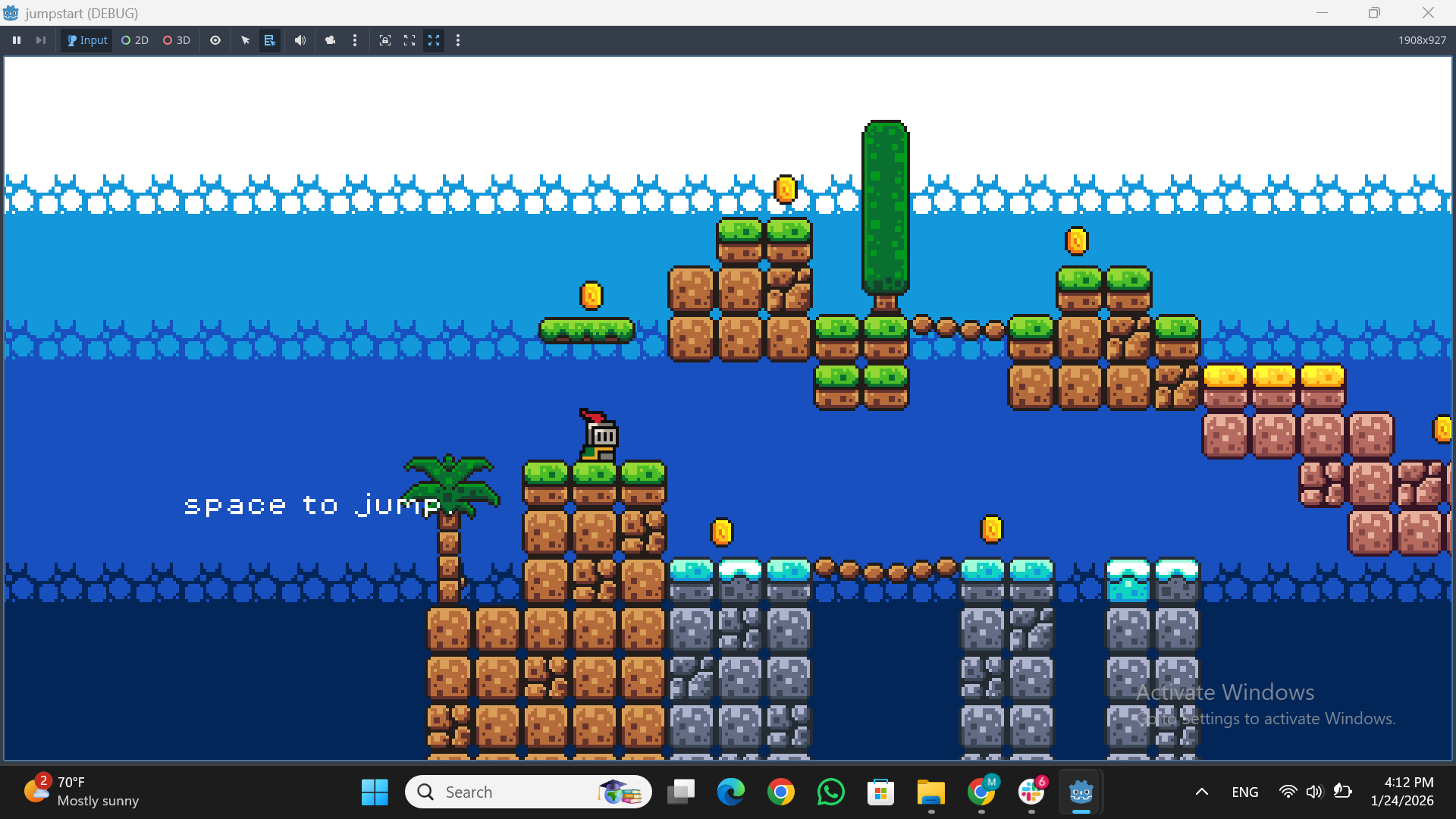
Task: Open the embedding options three-dot menu
Action: [458, 40]
